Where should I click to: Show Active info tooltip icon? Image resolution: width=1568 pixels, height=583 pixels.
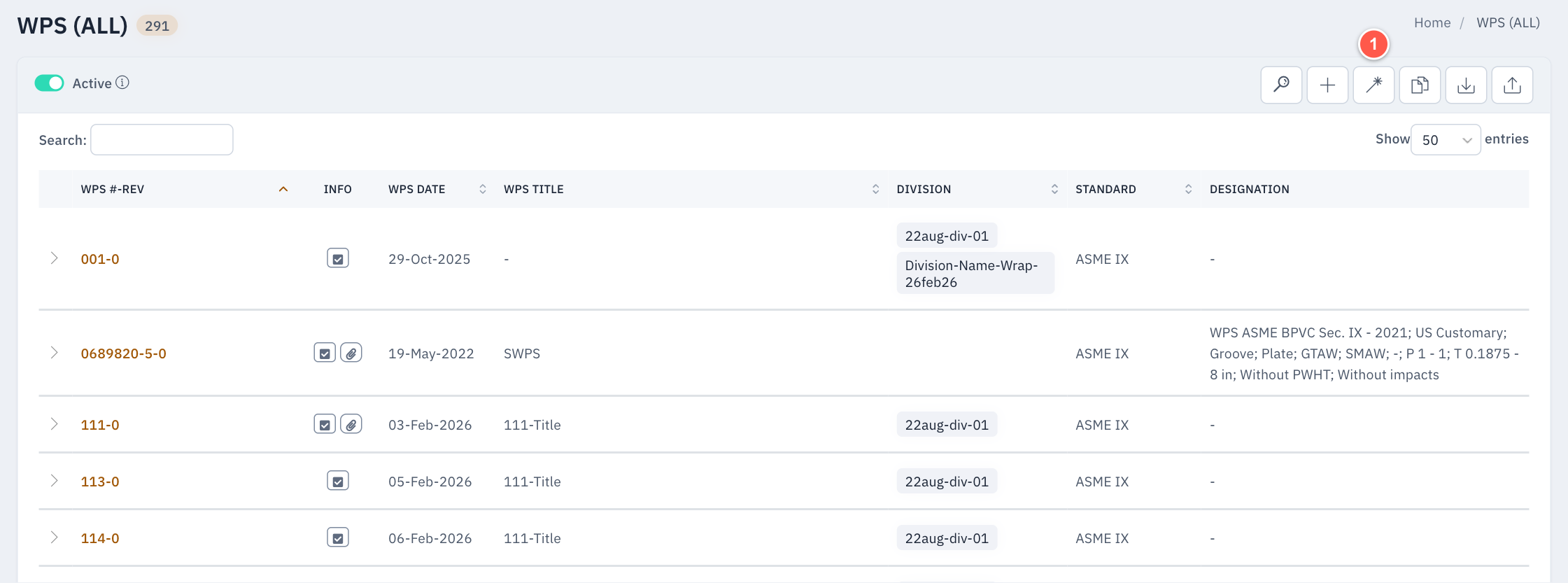pos(122,83)
